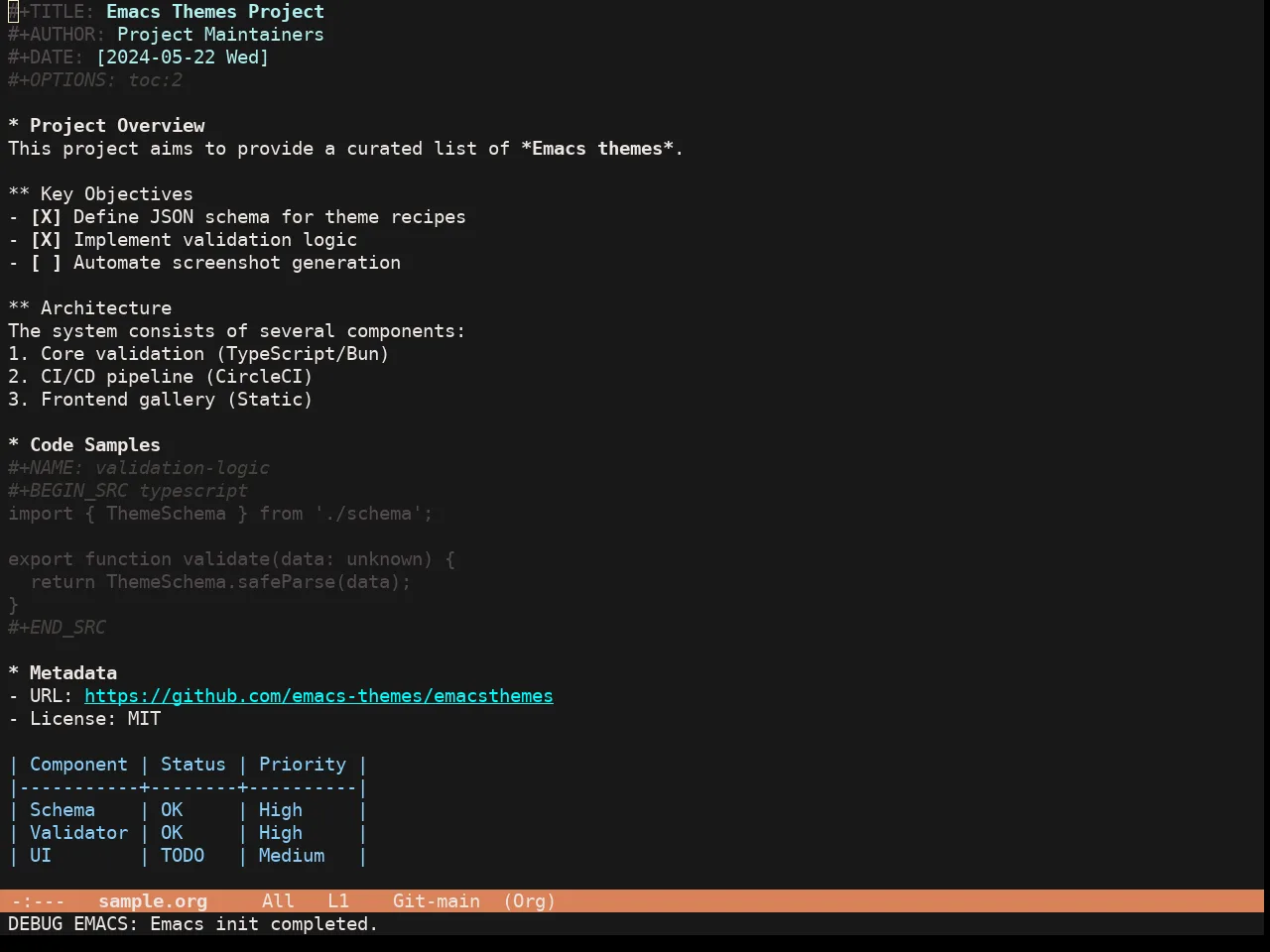This screenshot has height=952, width=1270.
Task: Click the L1 line number indicator
Action: (x=338, y=901)
